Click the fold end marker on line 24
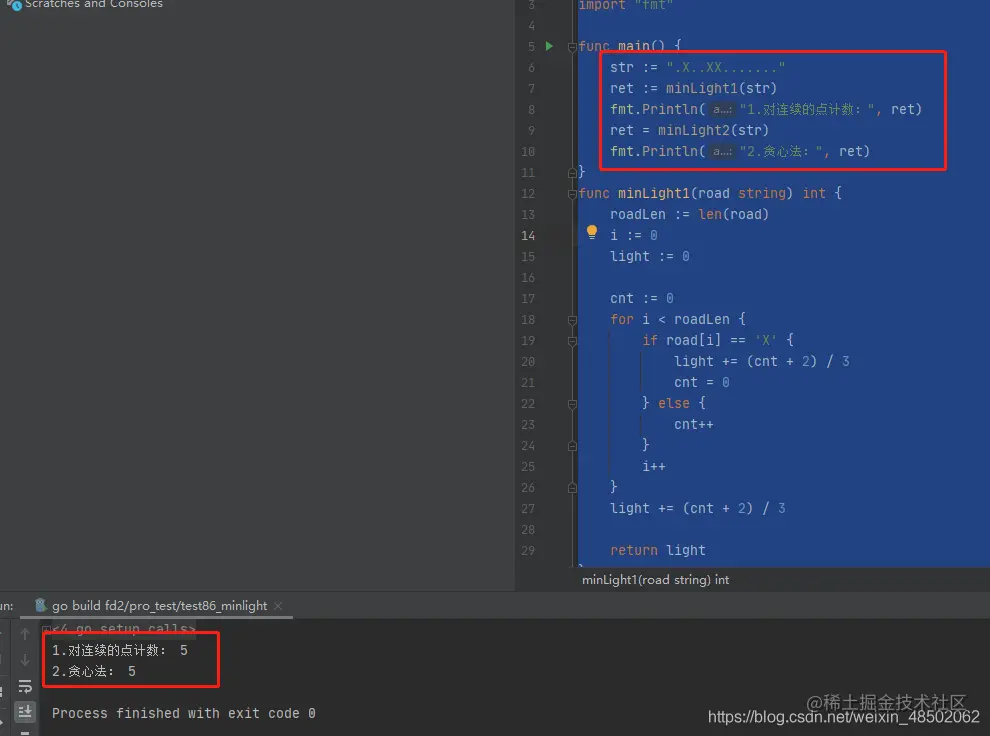The image size is (990, 736). tap(572, 446)
